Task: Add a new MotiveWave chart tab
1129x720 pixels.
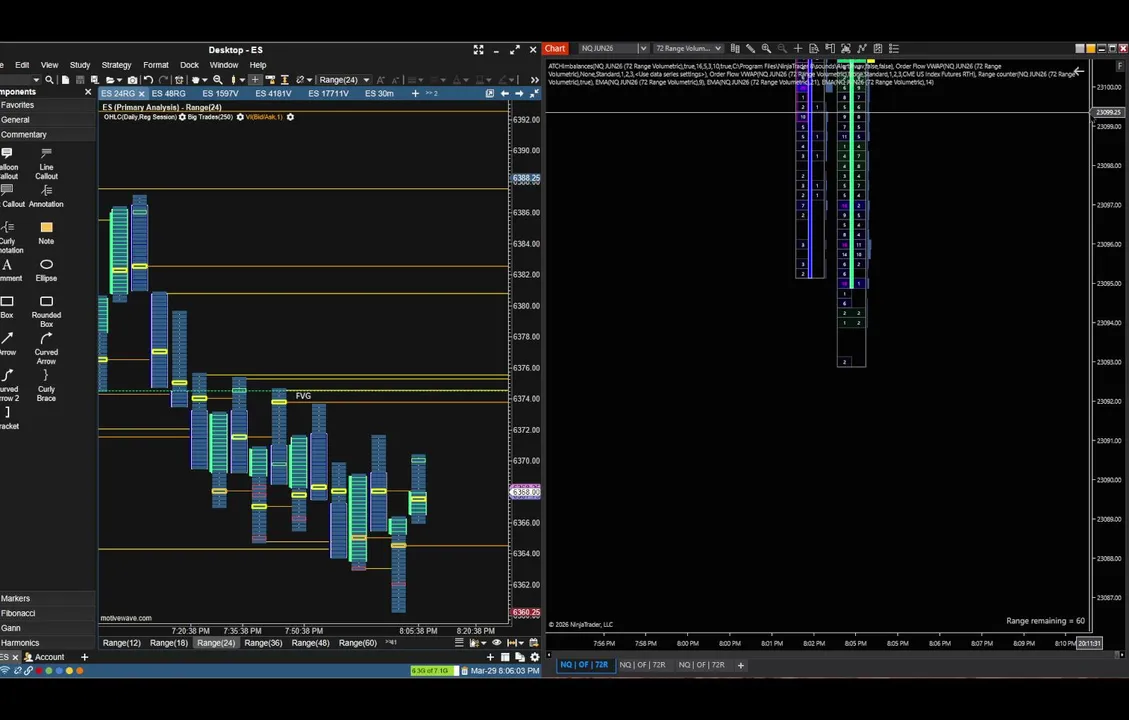Action: coord(415,94)
